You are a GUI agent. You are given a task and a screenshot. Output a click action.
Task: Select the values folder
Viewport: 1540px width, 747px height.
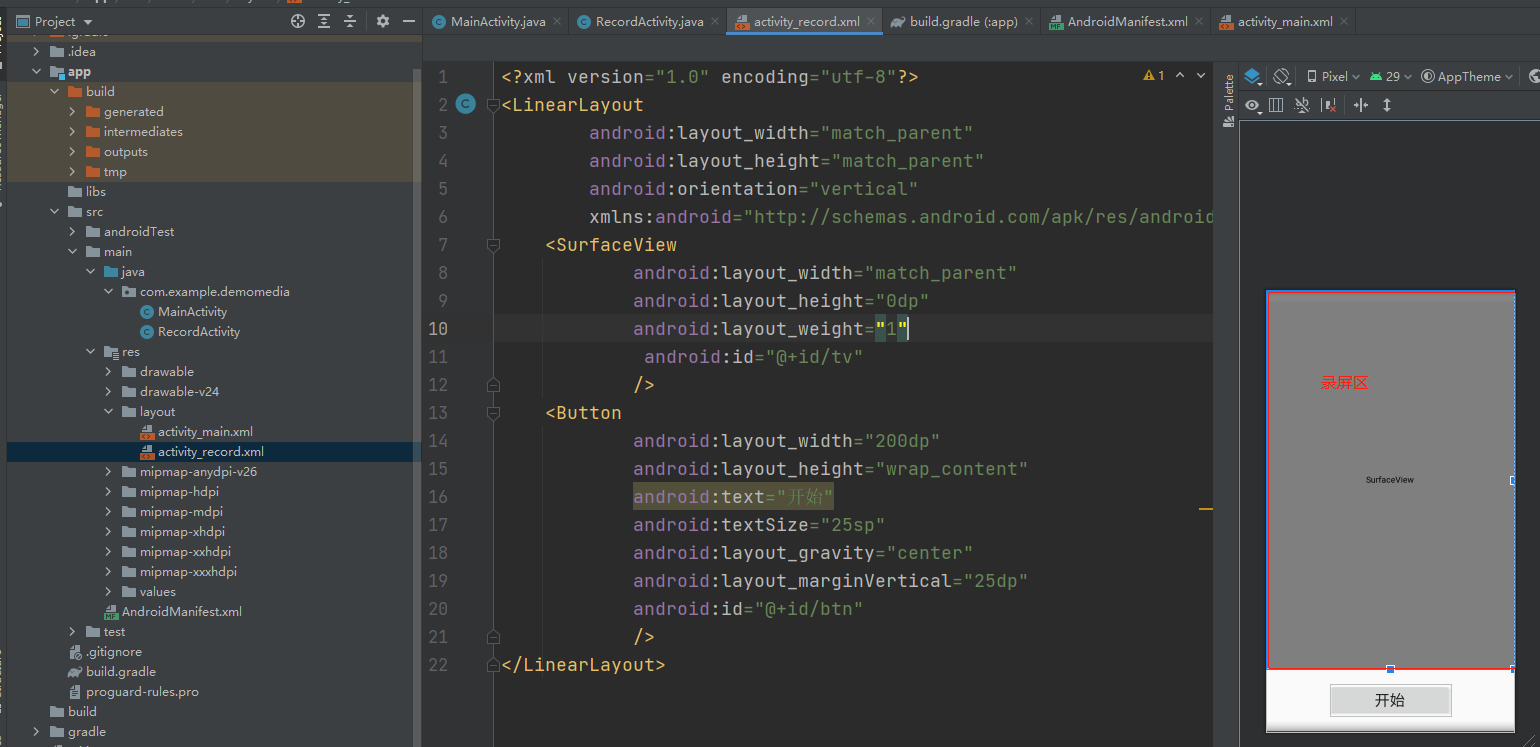[148, 592]
